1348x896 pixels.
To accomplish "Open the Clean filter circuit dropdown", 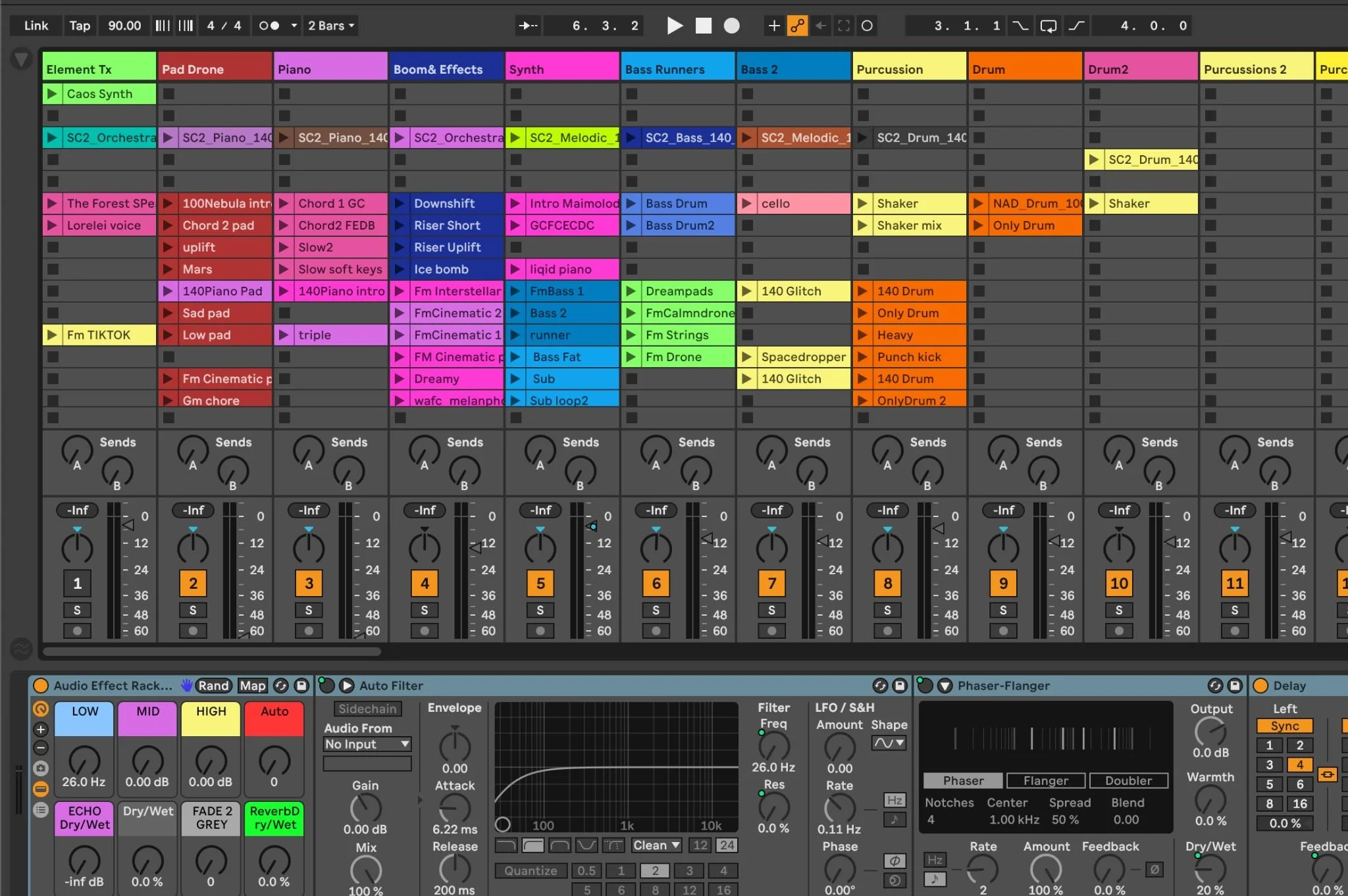I will click(656, 845).
